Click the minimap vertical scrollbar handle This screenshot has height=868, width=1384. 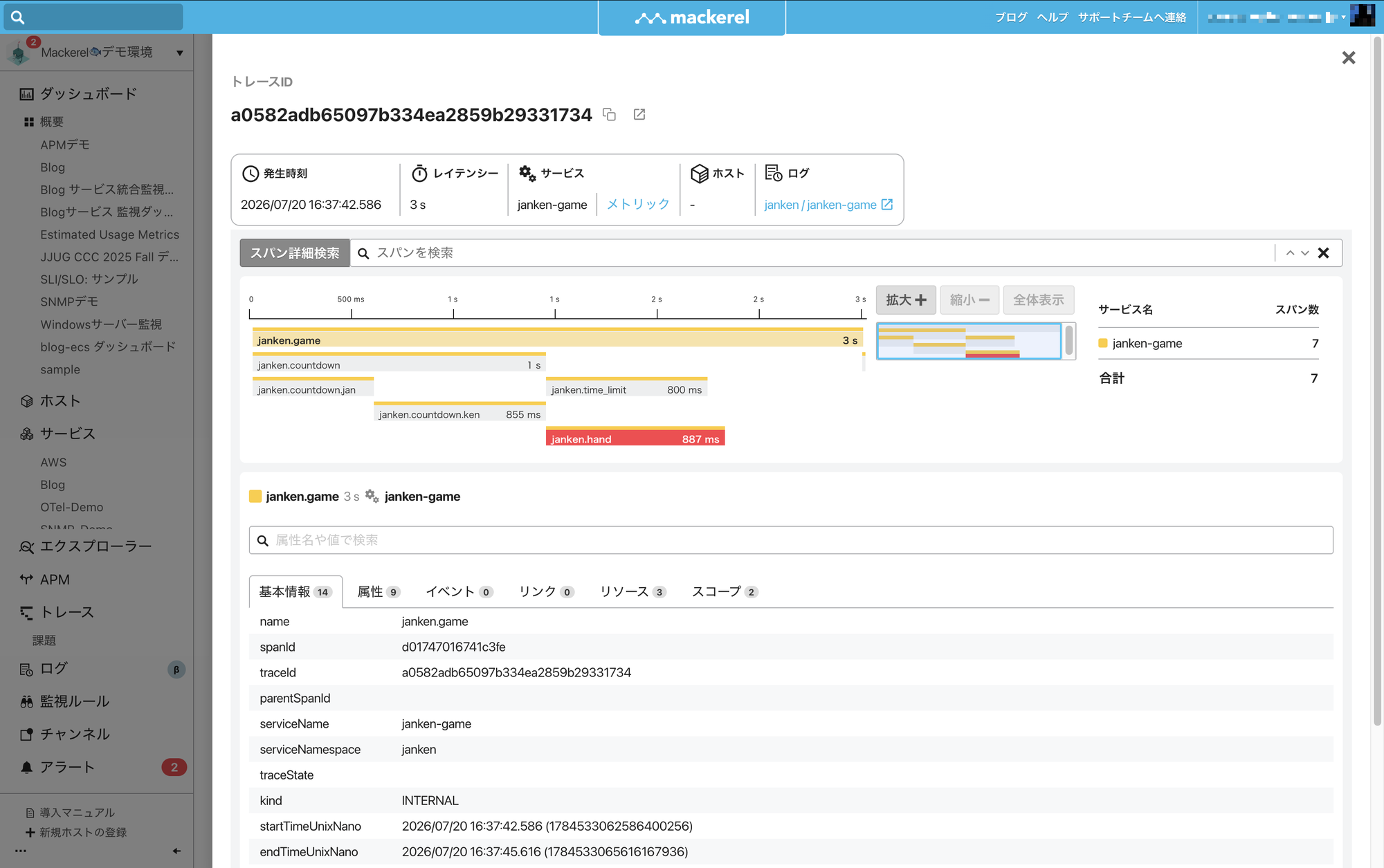(1070, 341)
